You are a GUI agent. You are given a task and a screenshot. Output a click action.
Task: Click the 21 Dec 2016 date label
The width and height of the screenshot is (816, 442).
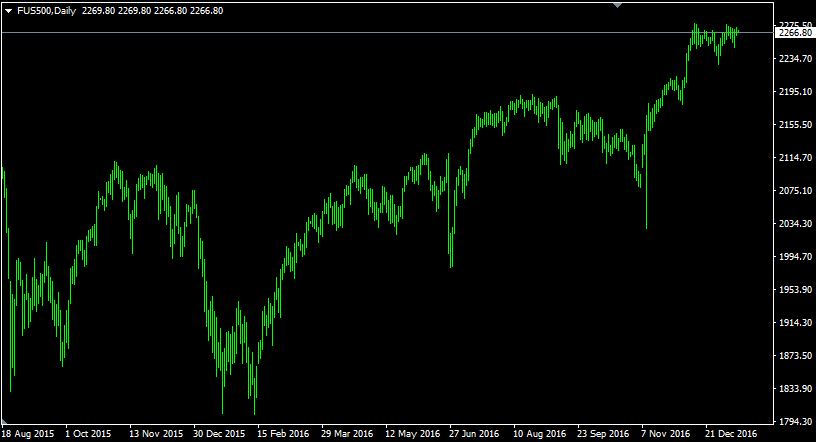tap(731, 433)
